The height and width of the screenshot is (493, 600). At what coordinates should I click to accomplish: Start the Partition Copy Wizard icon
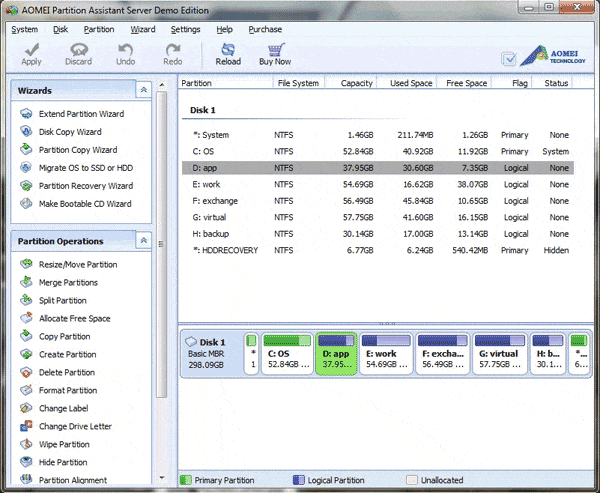(26, 150)
